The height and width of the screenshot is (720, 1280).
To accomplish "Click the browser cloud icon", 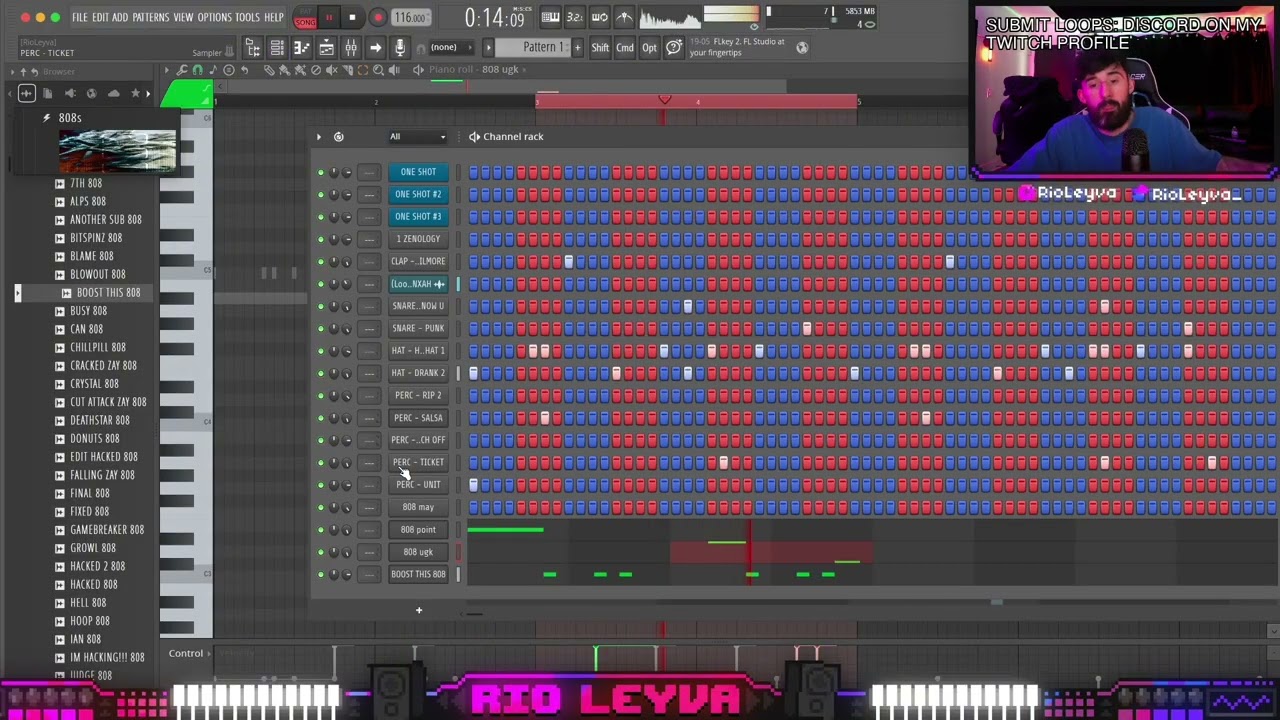I will [114, 93].
